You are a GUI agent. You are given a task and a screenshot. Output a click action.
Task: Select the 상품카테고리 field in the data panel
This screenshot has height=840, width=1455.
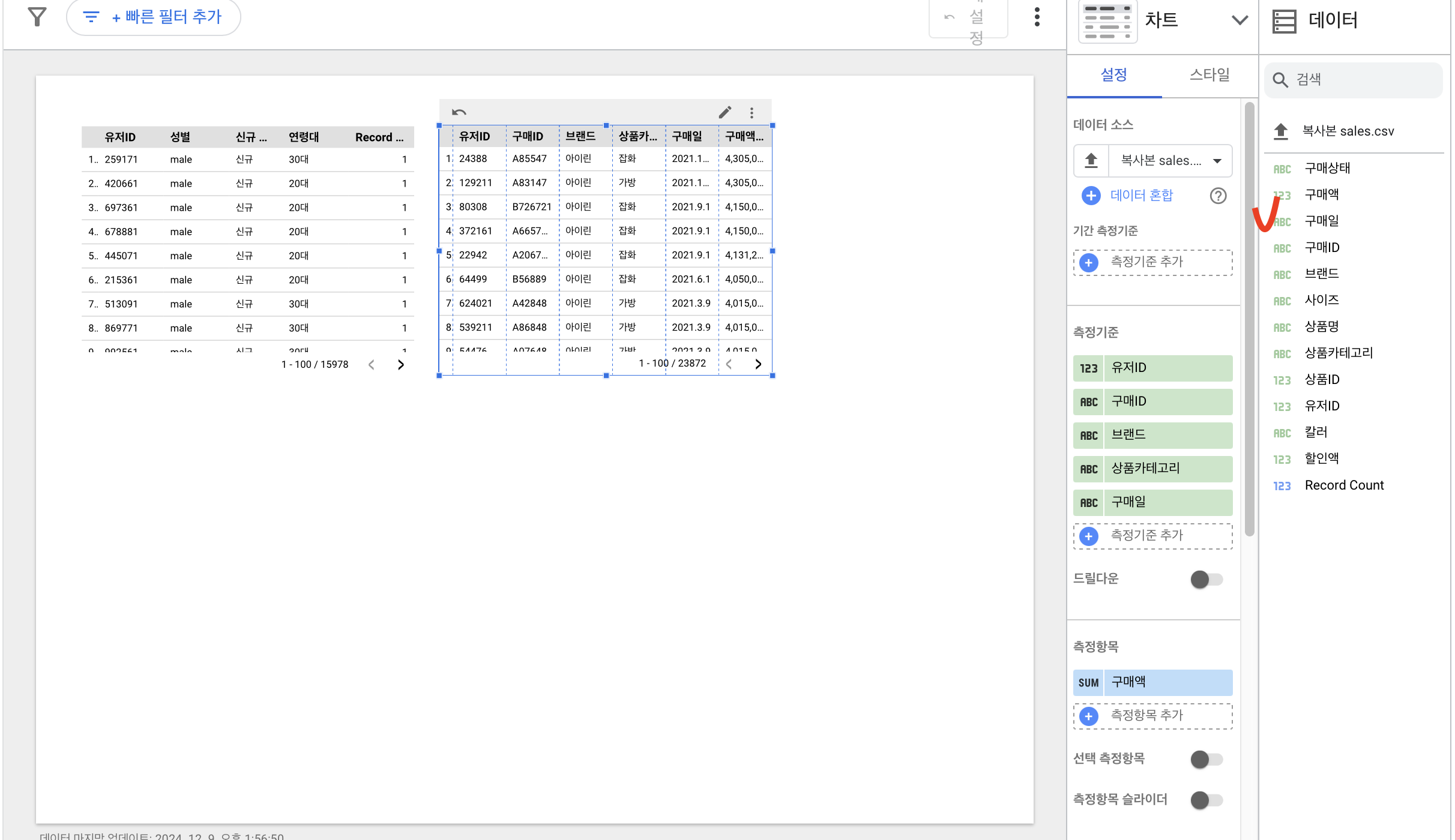pos(1339,353)
